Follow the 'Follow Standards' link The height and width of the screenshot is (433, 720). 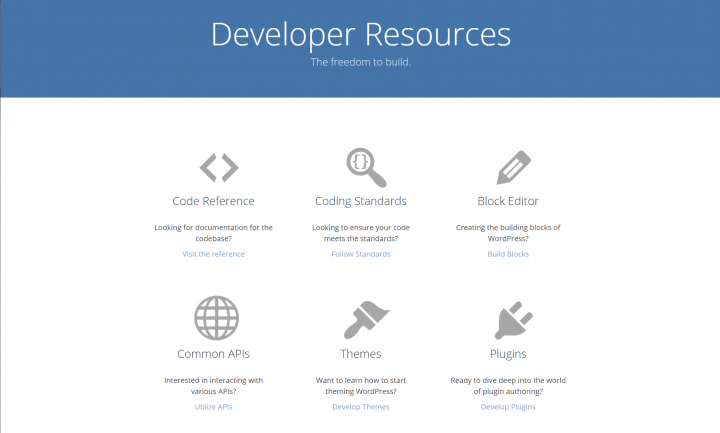[361, 254]
